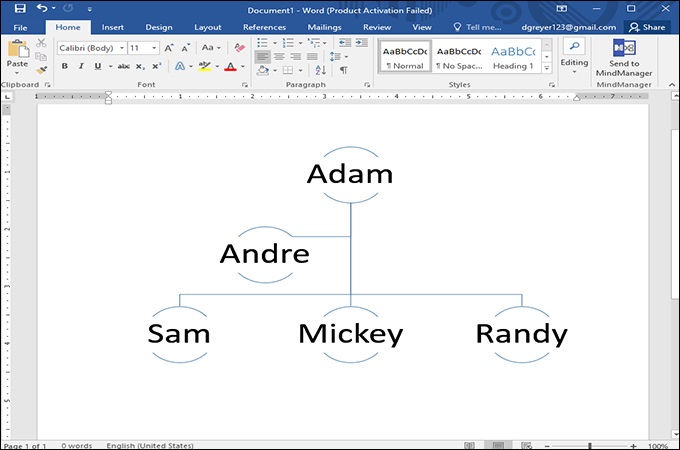Apply the yellow text highlight color

pos(204,66)
